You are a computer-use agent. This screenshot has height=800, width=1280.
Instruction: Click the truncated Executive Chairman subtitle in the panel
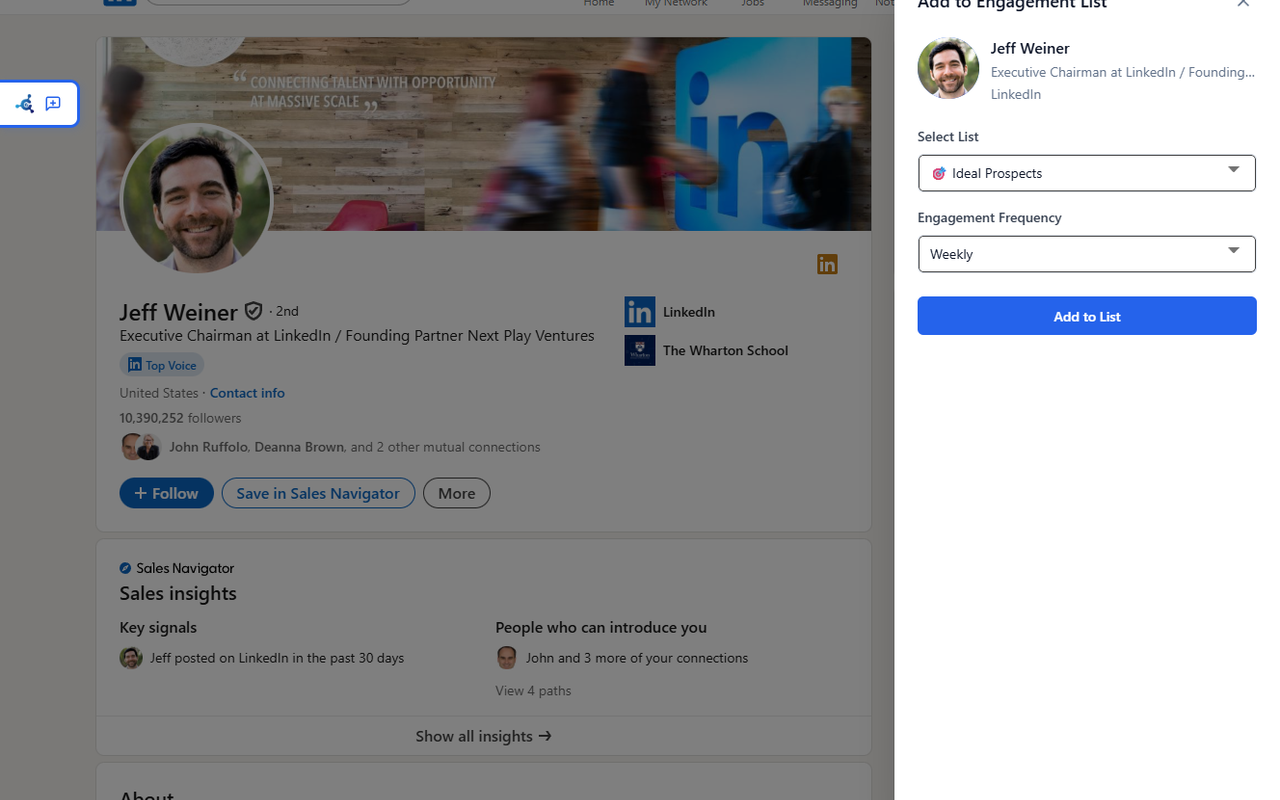1122,72
